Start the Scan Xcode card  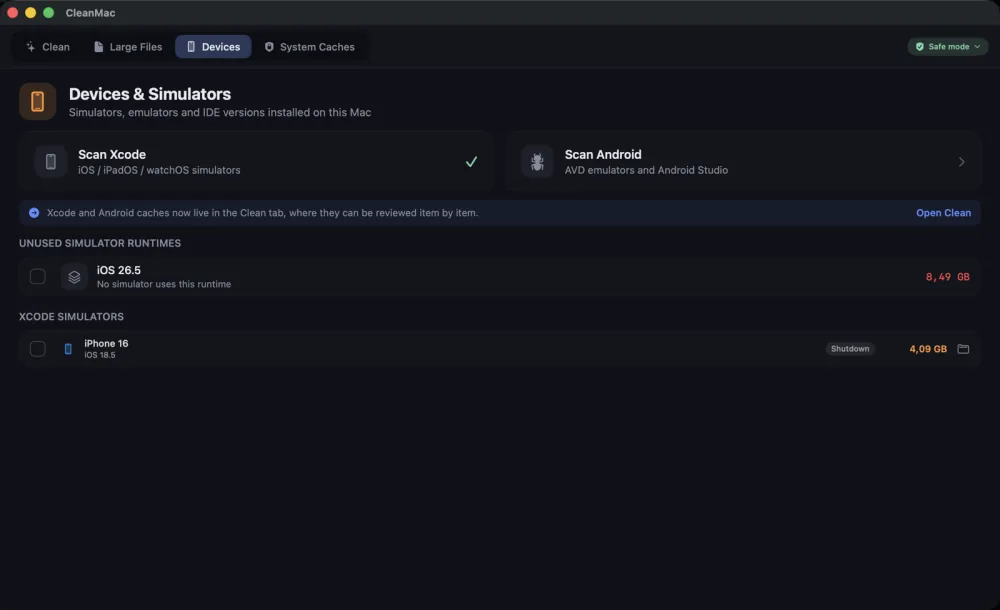[256, 161]
